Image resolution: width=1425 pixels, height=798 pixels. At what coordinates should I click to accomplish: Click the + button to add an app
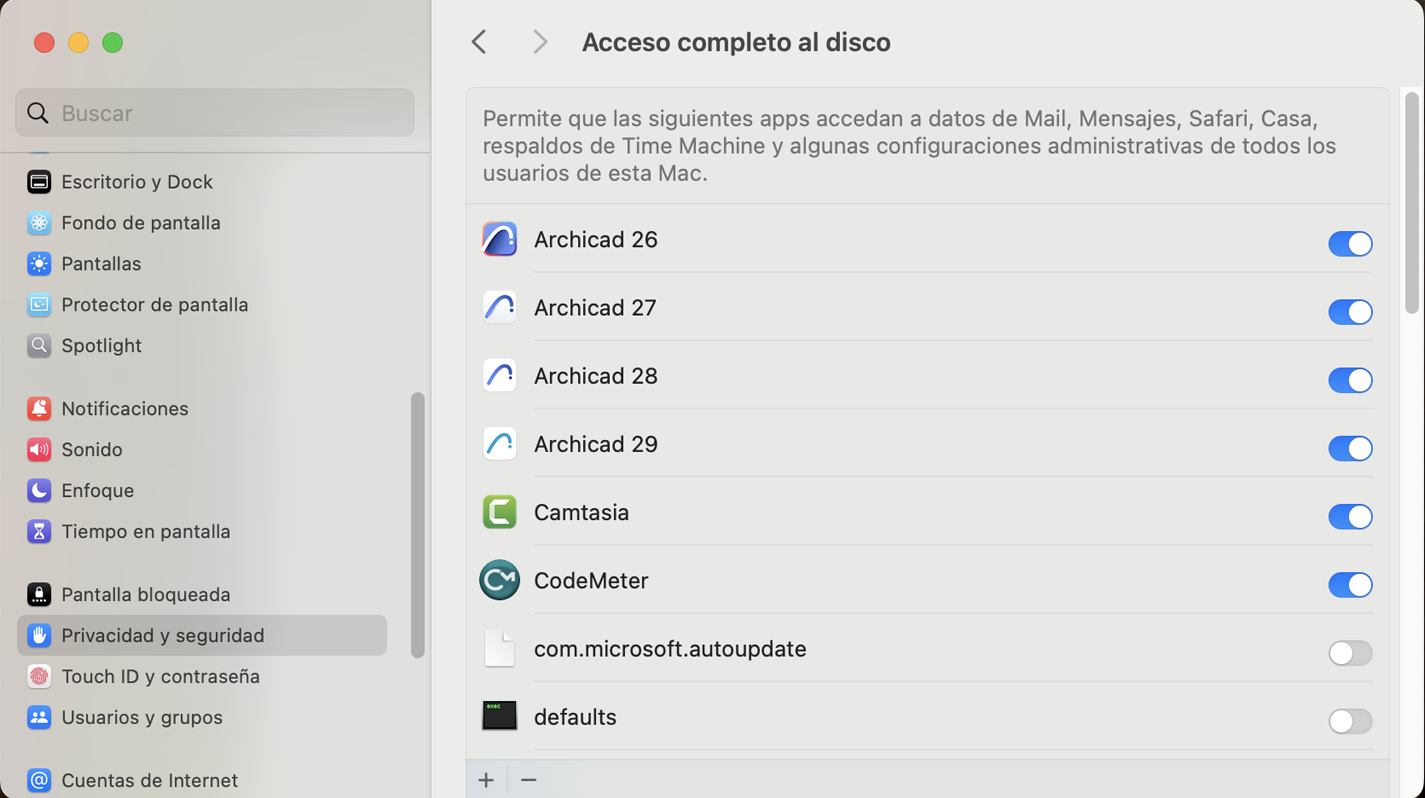487,779
